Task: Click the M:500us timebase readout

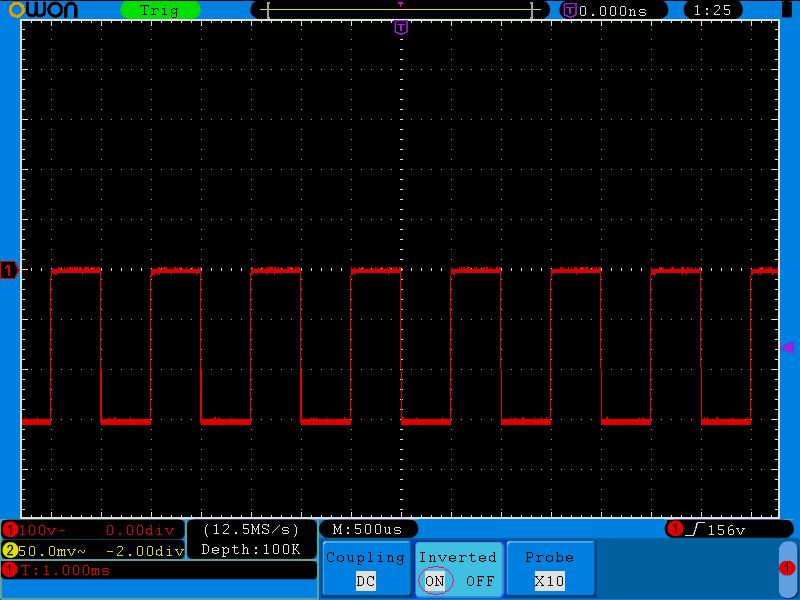Action: coord(367,530)
